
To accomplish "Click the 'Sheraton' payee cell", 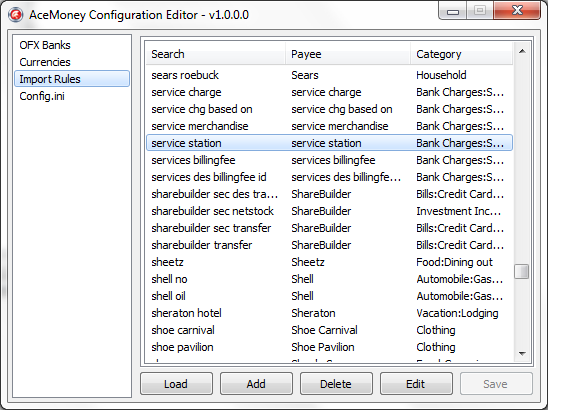I will pos(313,313).
